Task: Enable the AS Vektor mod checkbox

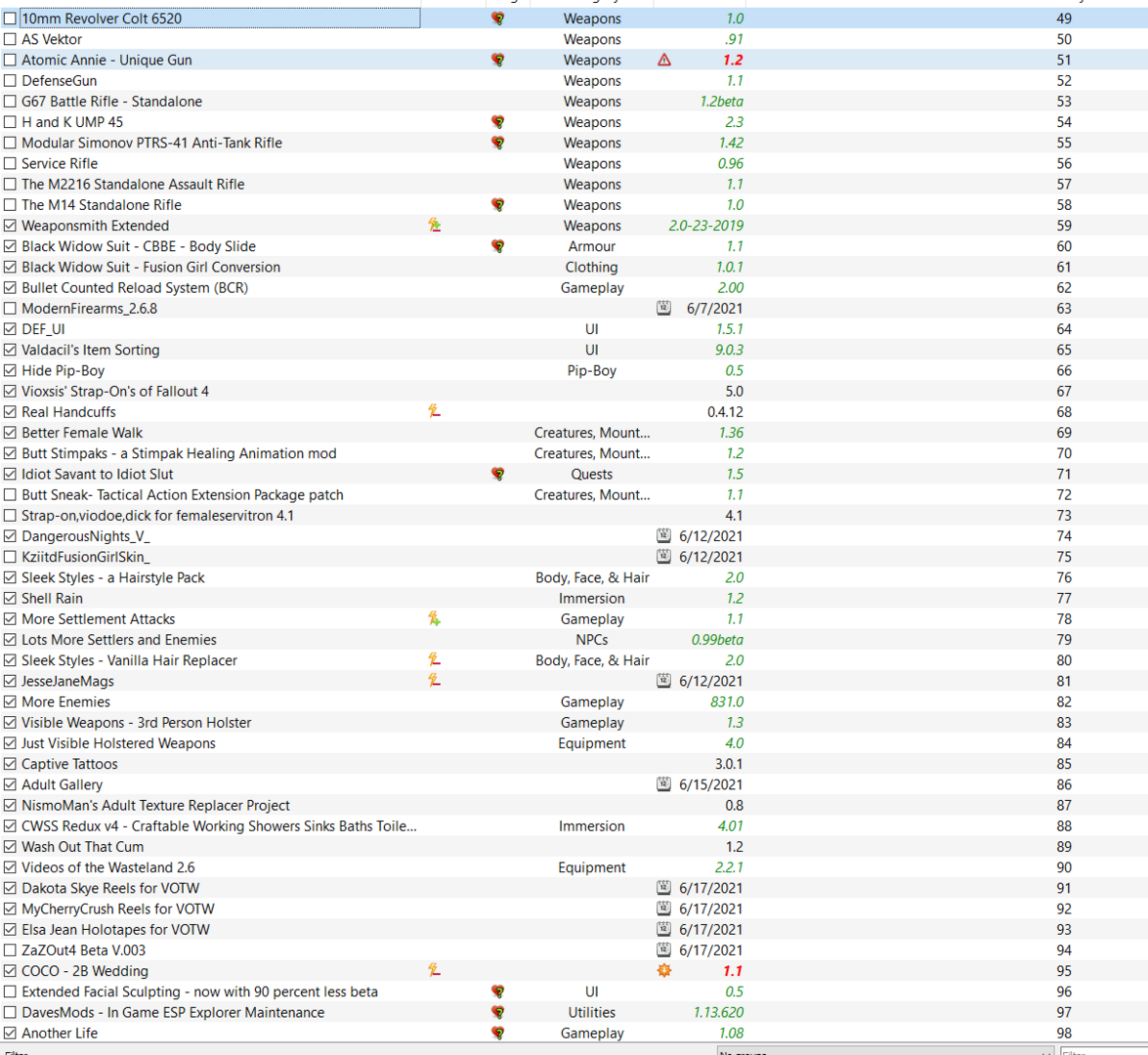Action: (x=10, y=39)
